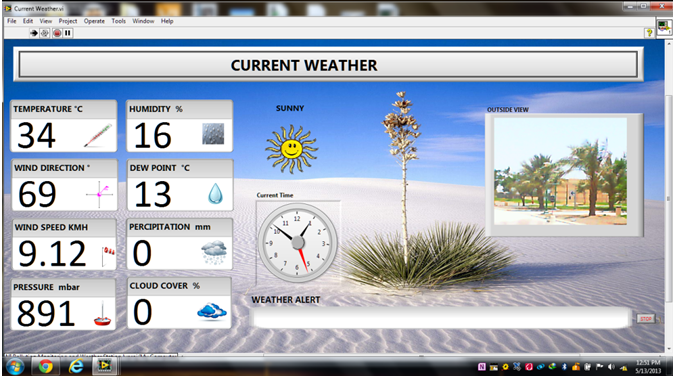Click the VI icon pane at top right
The width and height of the screenshot is (688, 381).
click(x=663, y=27)
